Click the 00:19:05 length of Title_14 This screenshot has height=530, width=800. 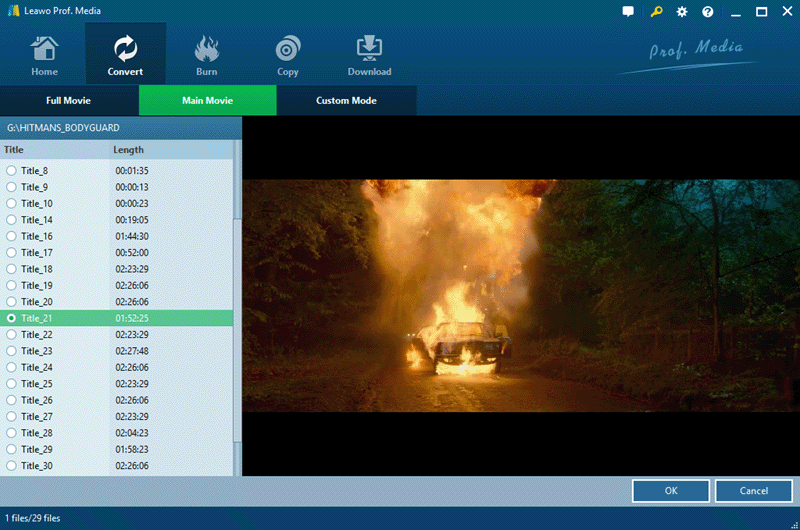coord(132,219)
